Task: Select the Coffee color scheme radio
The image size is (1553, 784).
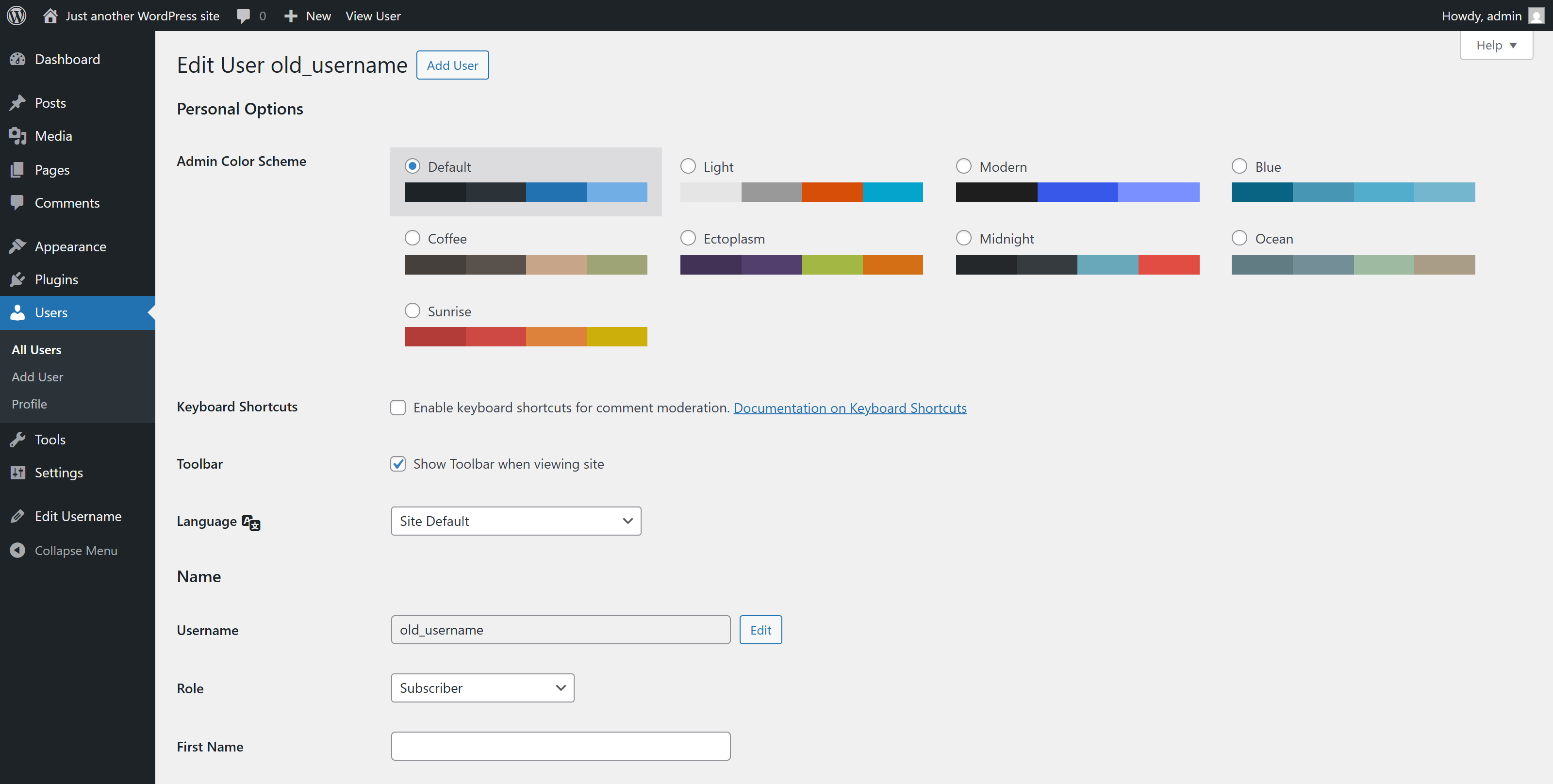Action: [413, 238]
